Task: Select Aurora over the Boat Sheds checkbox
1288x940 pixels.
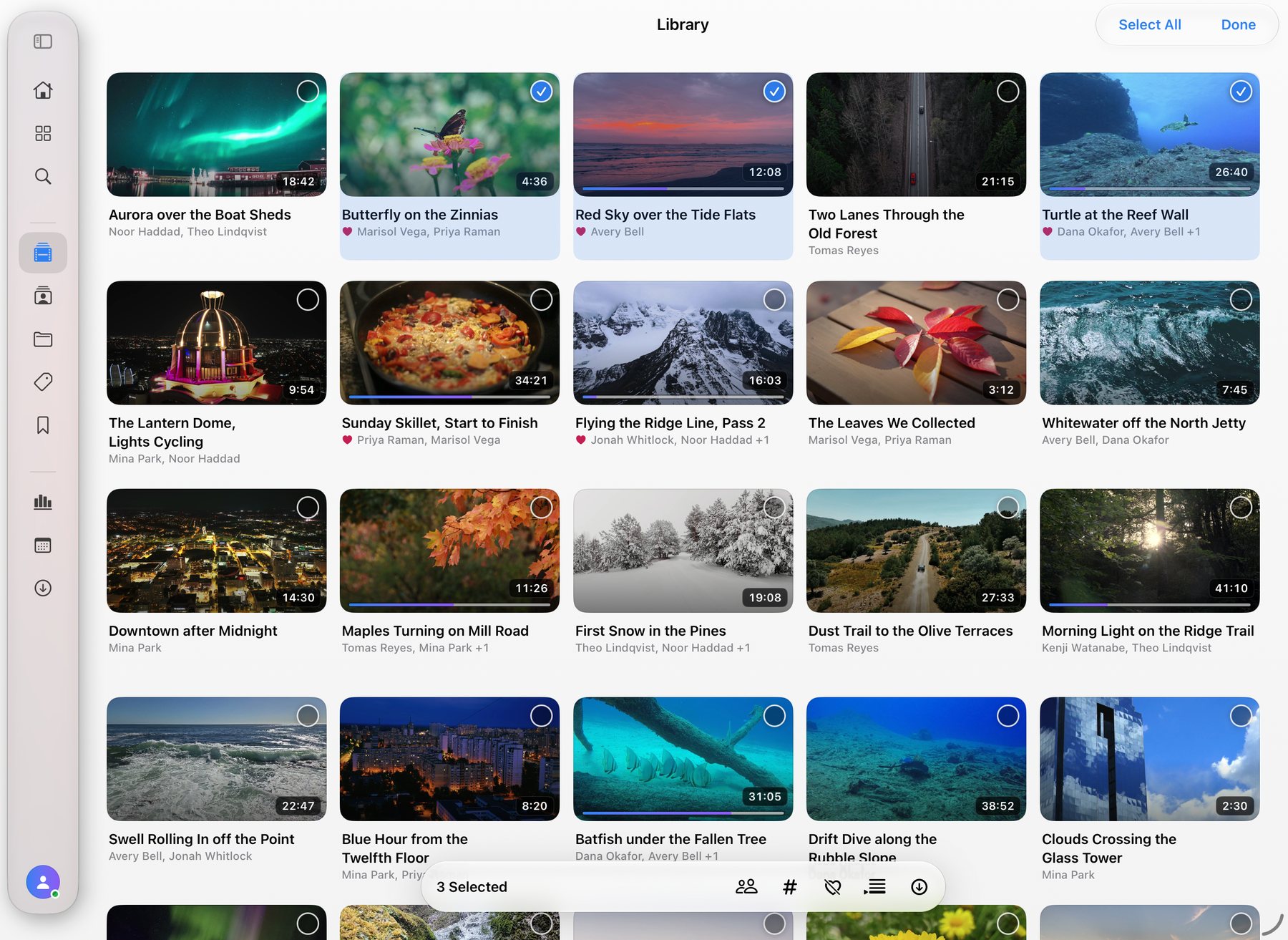Action: tap(308, 91)
